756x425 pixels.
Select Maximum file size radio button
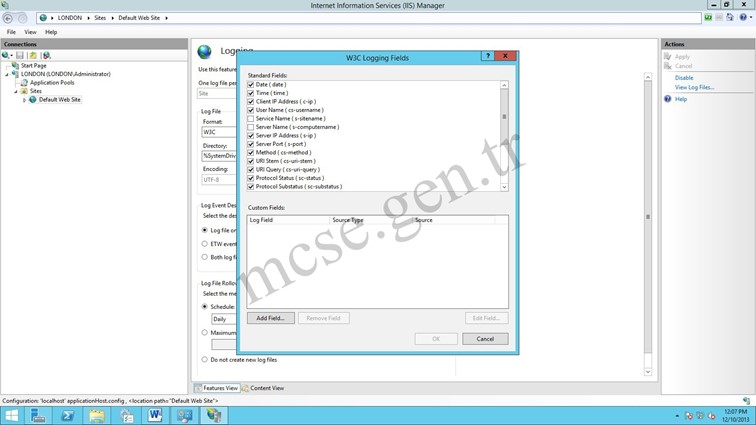[x=204, y=332]
